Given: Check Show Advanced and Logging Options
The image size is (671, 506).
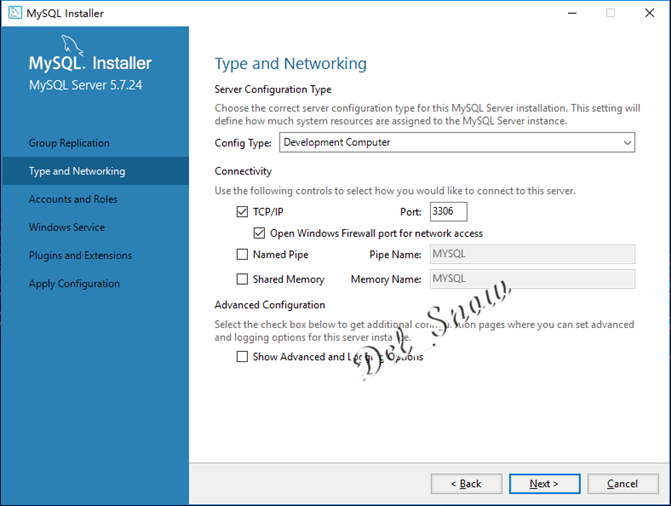Looking at the screenshot, I should pyautogui.click(x=242, y=357).
